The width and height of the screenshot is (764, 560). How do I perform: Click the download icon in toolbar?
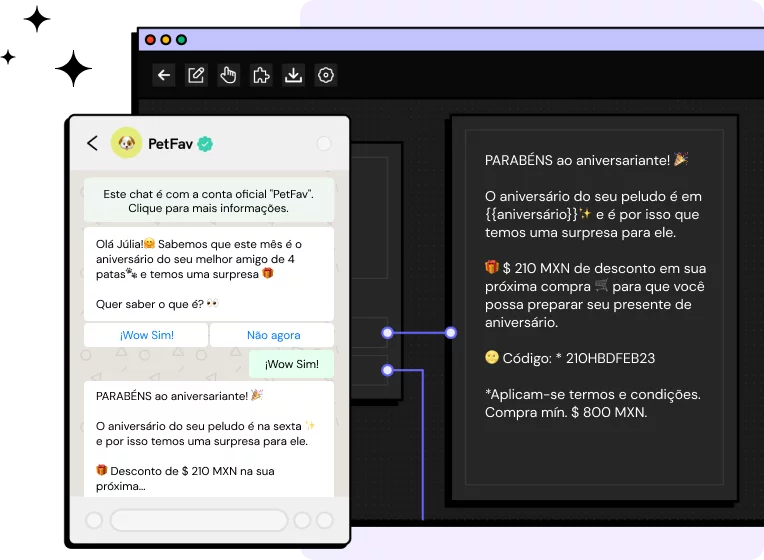click(293, 75)
